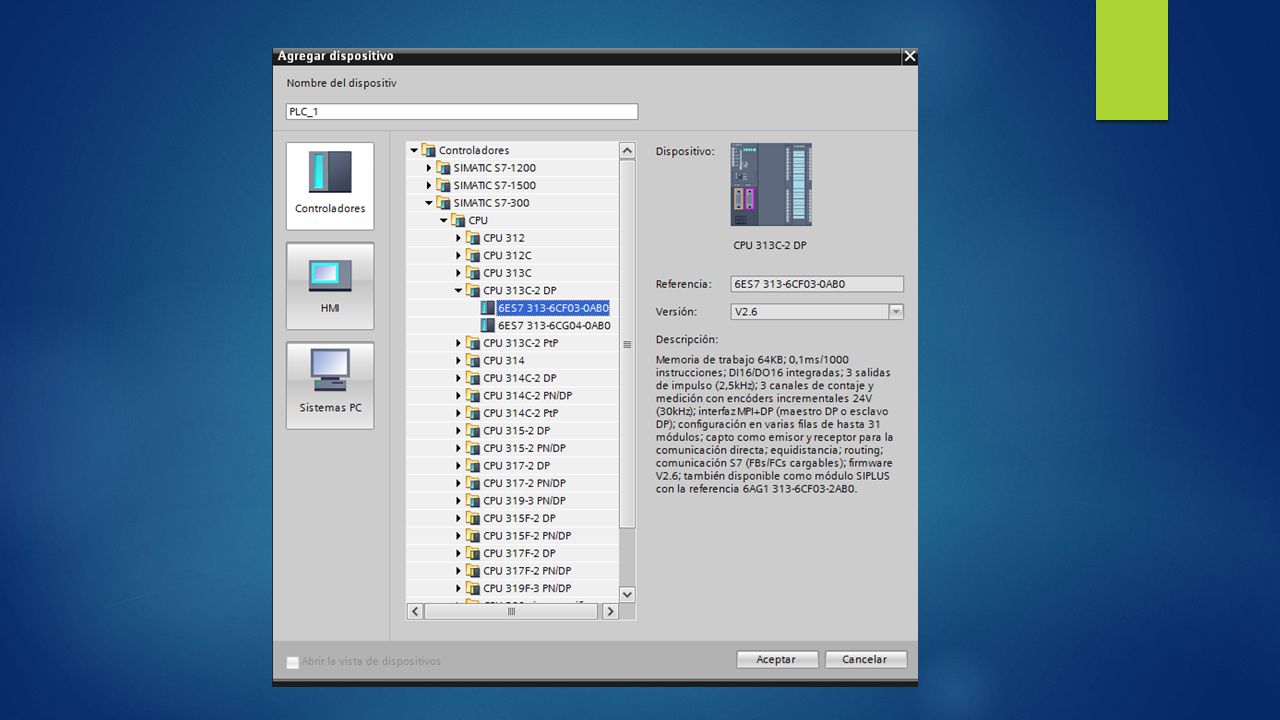Collapse the CPU 313C-2 DP node arrow
This screenshot has height=720, width=1280.
[459, 290]
